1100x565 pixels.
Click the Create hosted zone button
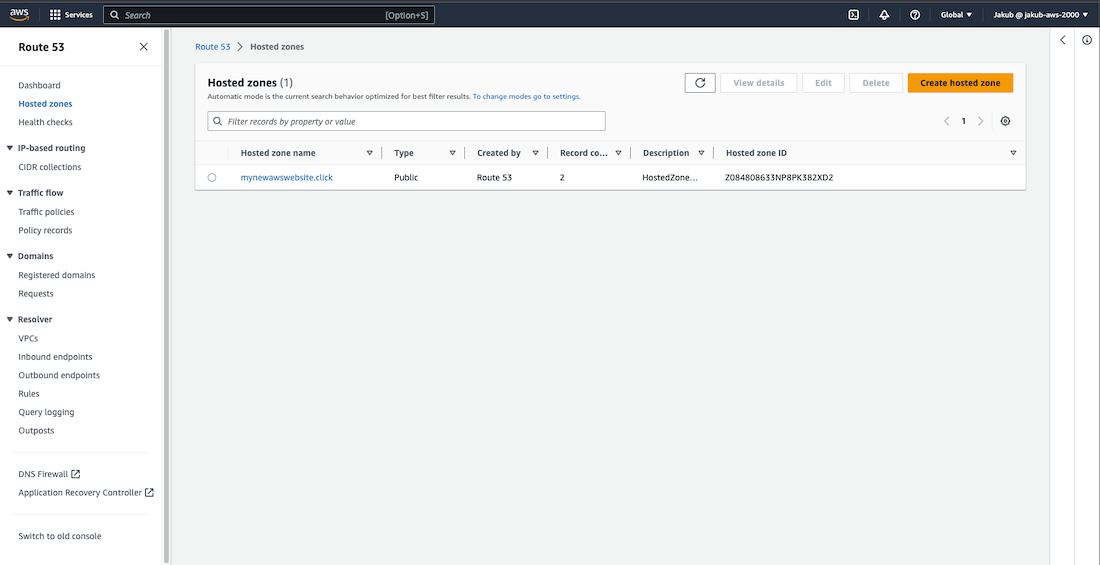pyautogui.click(x=960, y=83)
